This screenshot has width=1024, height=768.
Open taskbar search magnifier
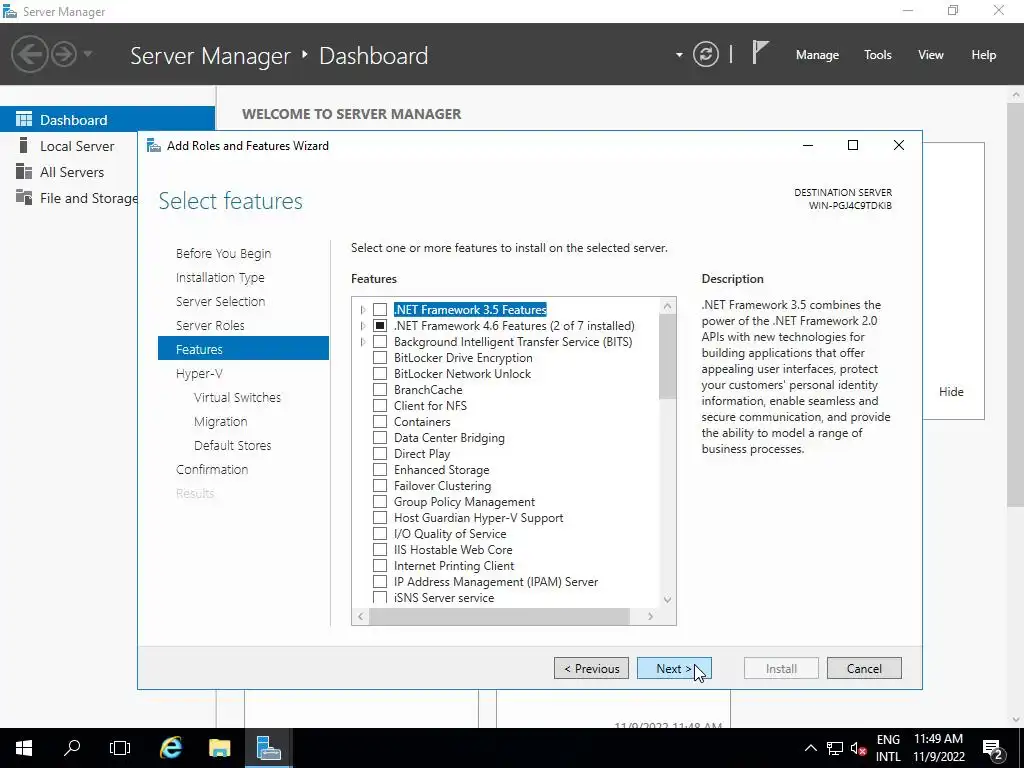click(x=72, y=748)
